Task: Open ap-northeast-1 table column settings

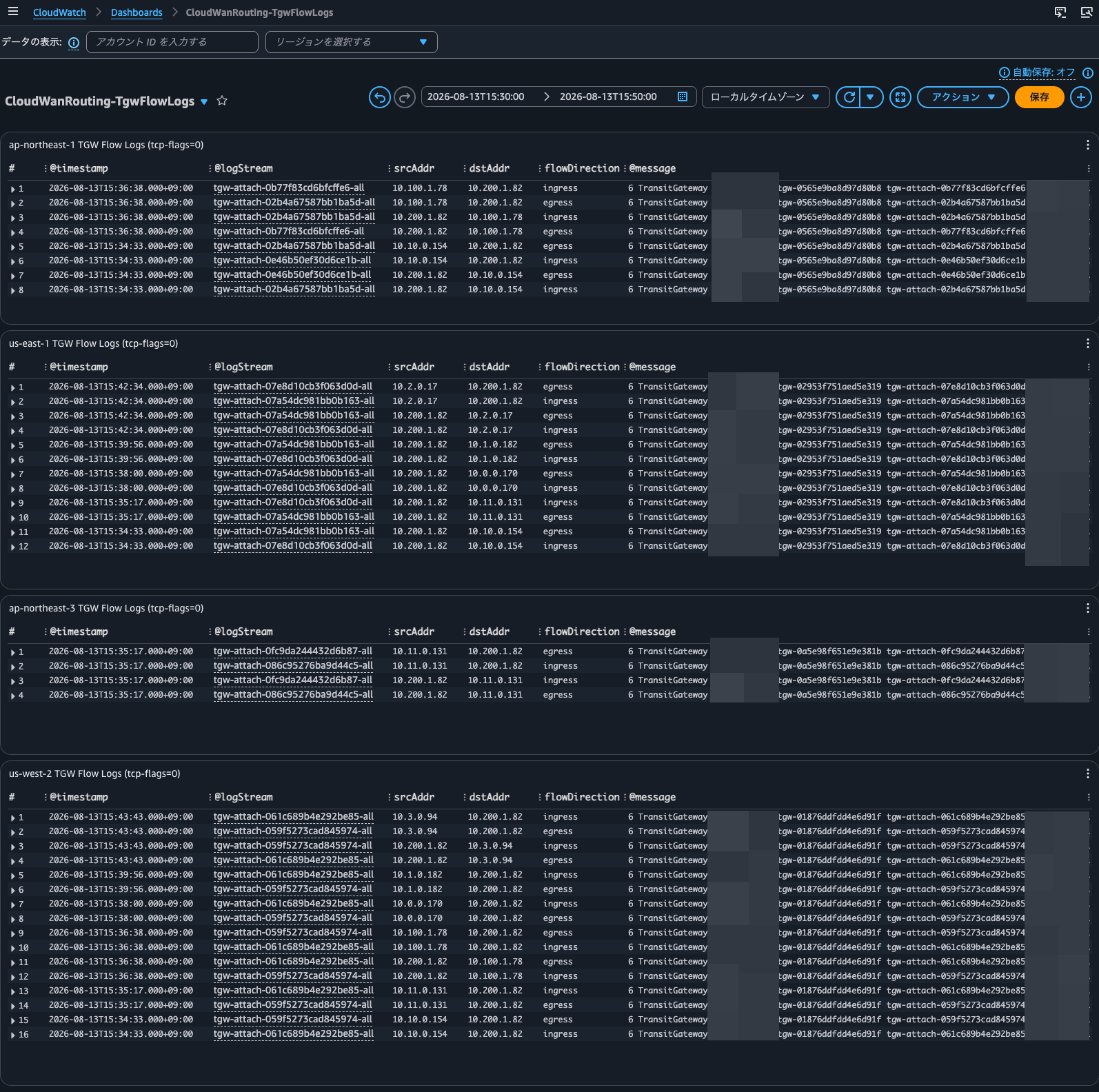Action: click(x=1089, y=169)
